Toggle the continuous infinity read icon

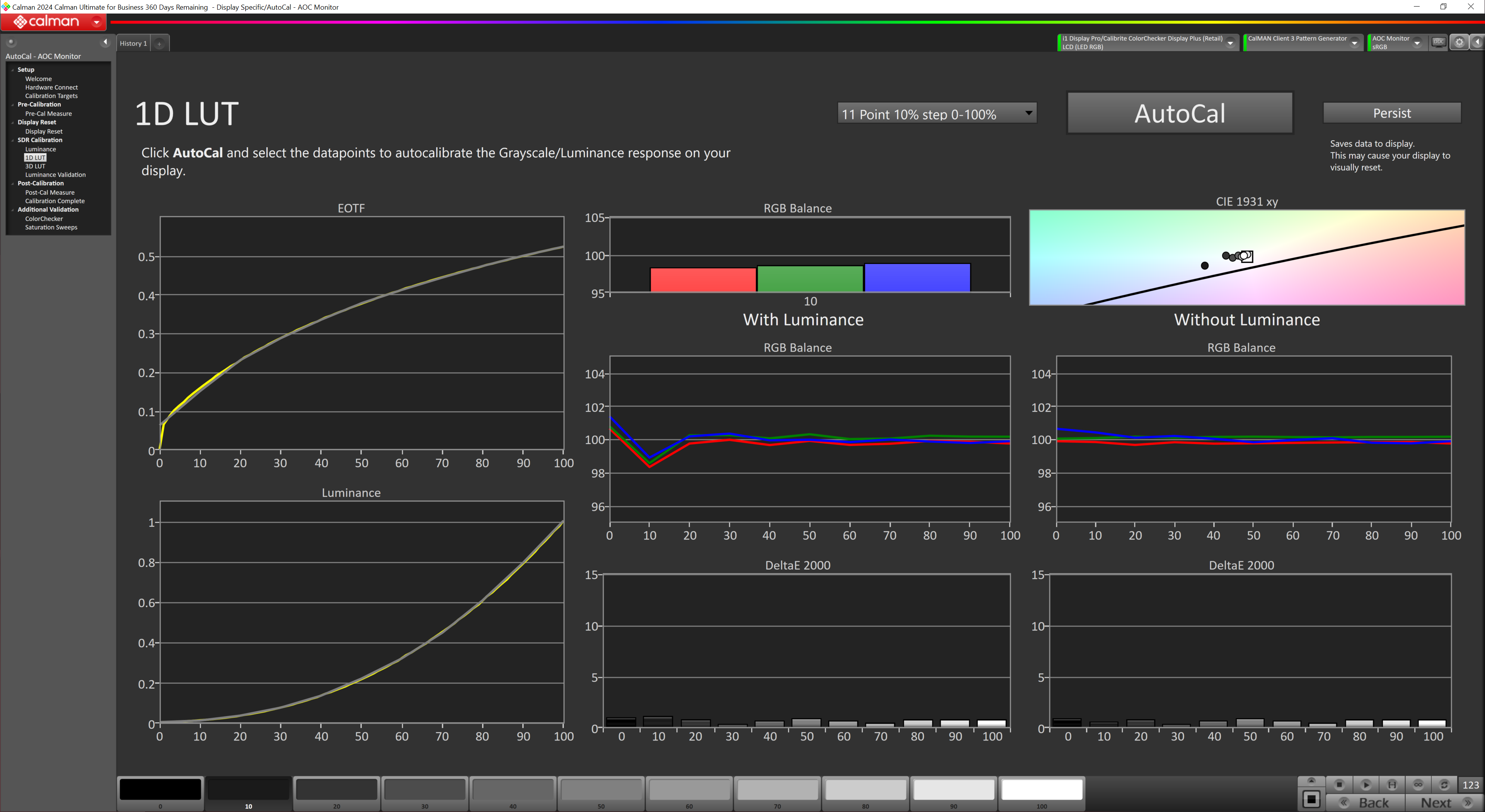(x=1418, y=784)
